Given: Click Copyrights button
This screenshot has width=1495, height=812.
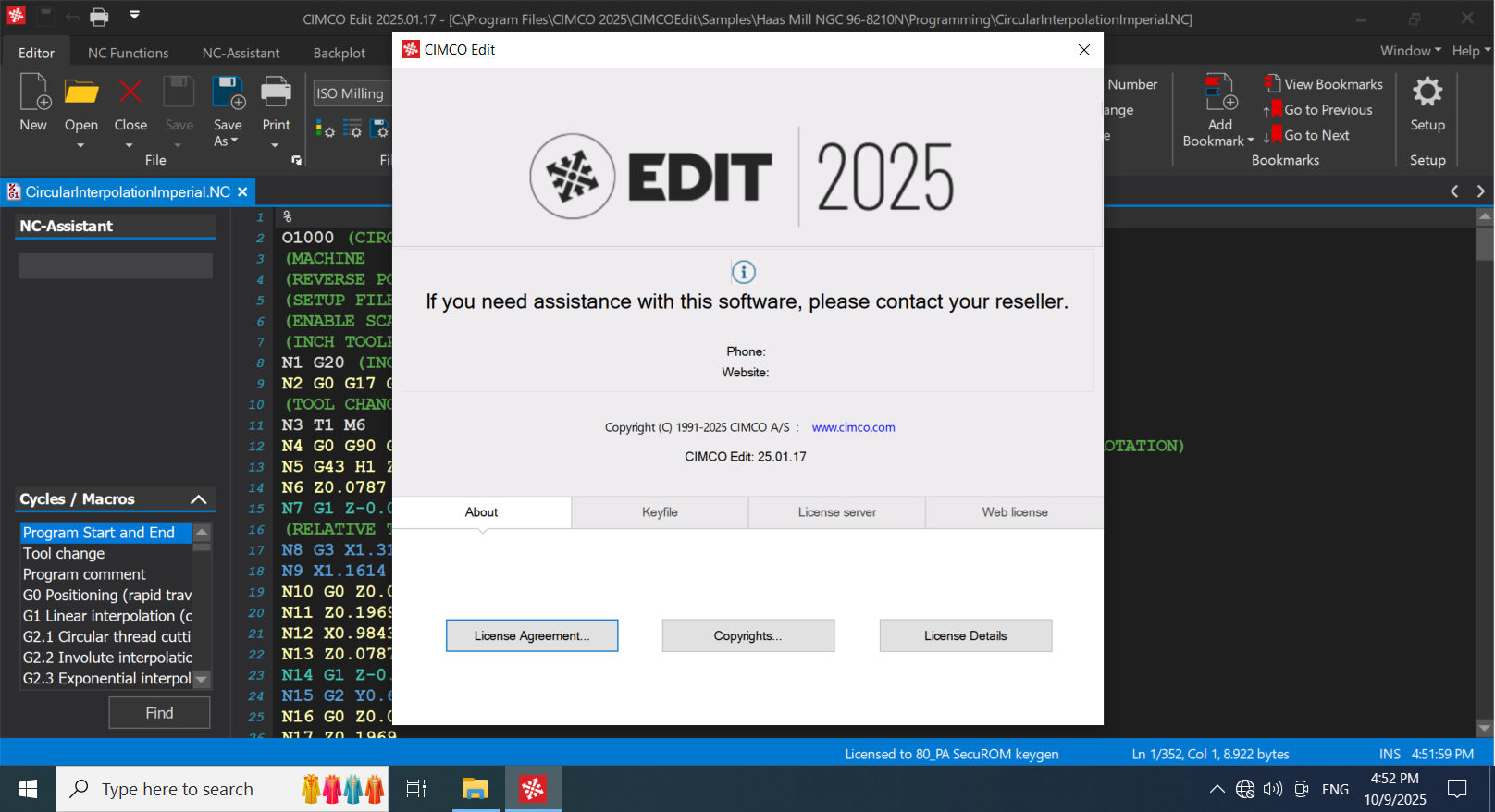Looking at the screenshot, I should (747, 635).
